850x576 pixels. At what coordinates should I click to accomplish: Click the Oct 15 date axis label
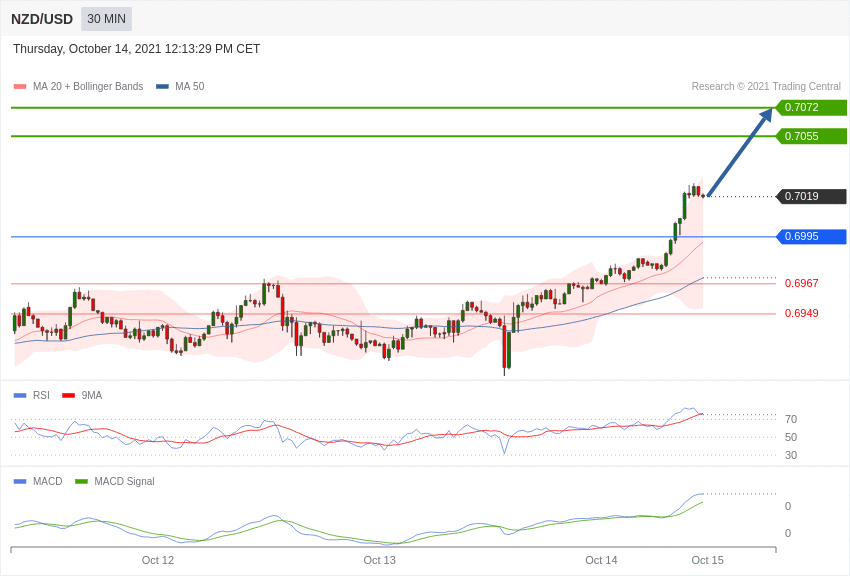[707, 560]
